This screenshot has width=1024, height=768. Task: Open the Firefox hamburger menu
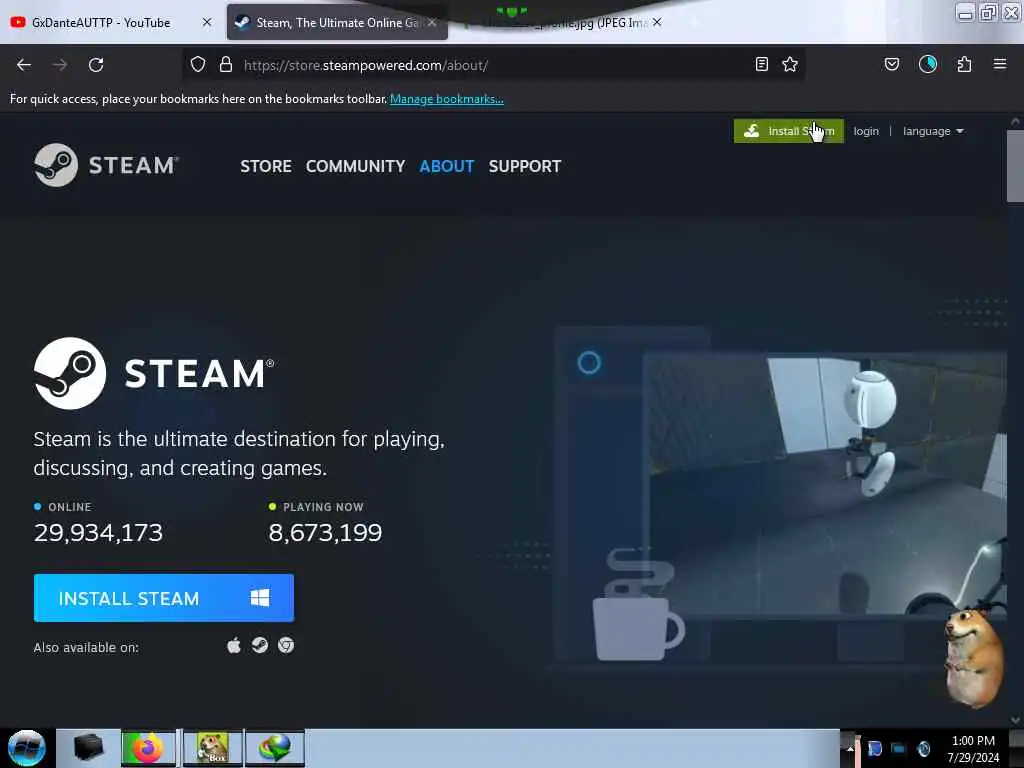coord(1000,64)
